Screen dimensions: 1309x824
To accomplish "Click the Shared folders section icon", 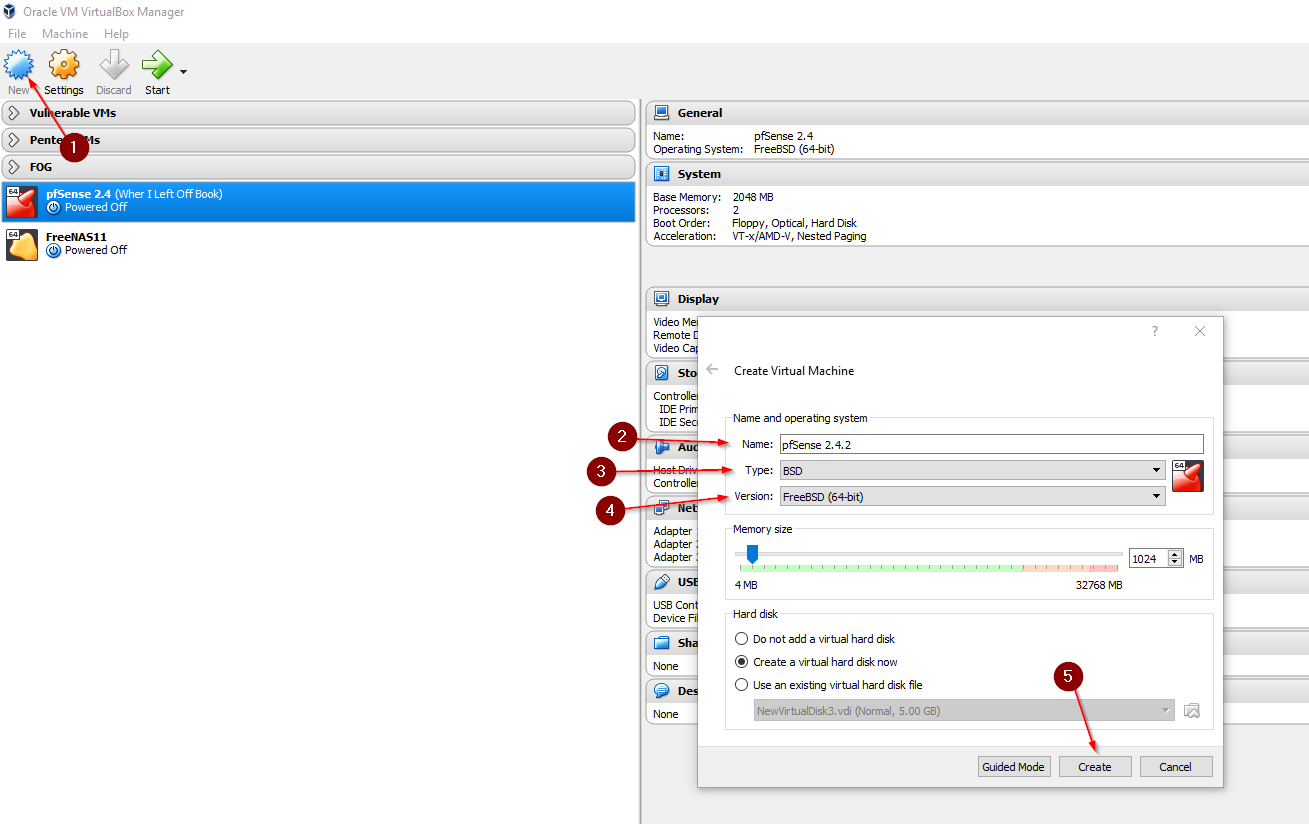I will point(662,643).
